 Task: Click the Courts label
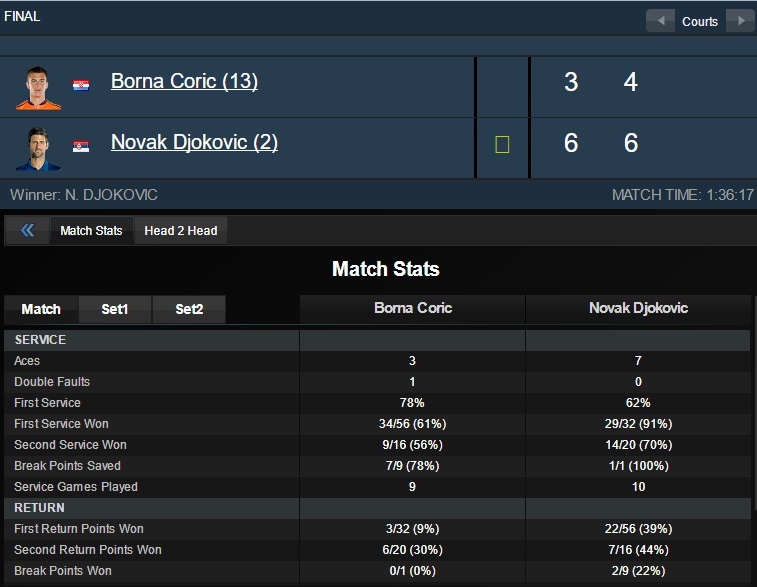point(700,21)
